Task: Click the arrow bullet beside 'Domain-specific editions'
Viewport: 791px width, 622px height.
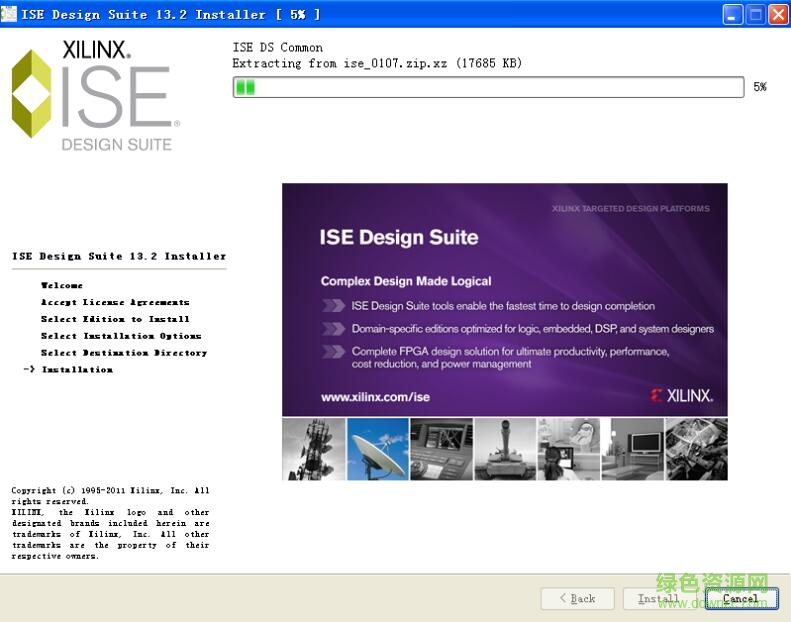Action: tap(333, 329)
